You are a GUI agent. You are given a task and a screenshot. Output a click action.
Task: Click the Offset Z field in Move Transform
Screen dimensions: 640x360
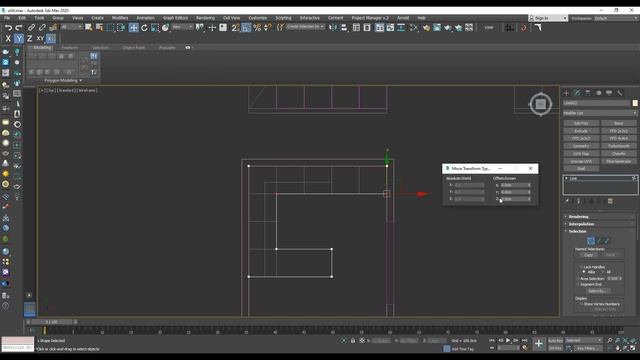click(x=516, y=199)
